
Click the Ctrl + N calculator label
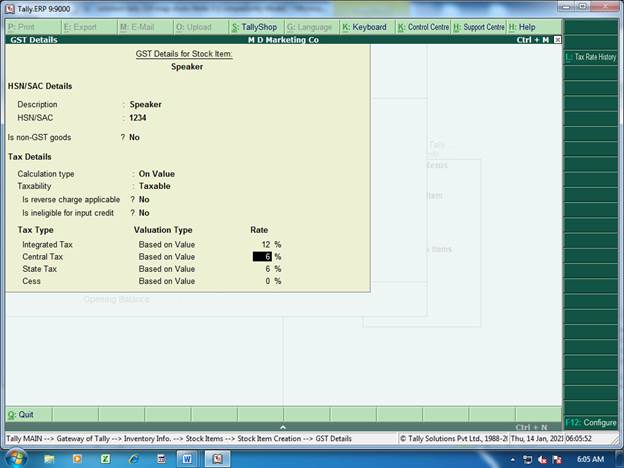coord(531,427)
